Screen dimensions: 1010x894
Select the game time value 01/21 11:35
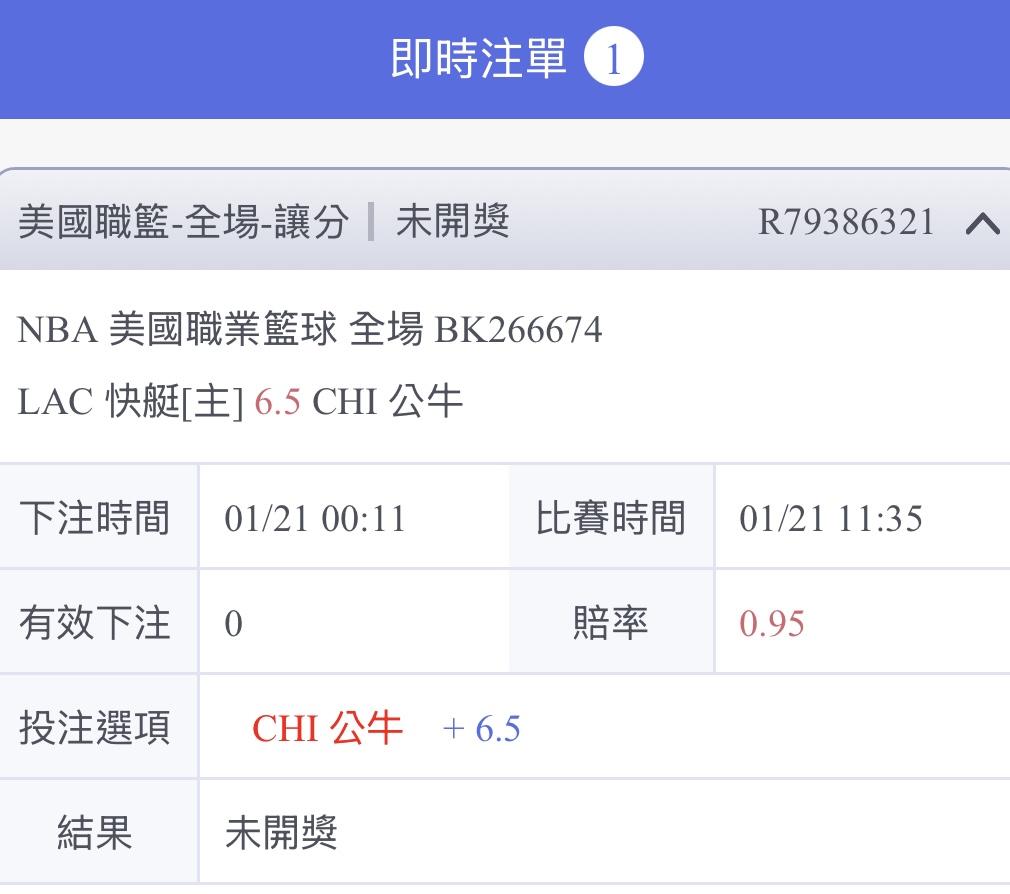click(831, 519)
